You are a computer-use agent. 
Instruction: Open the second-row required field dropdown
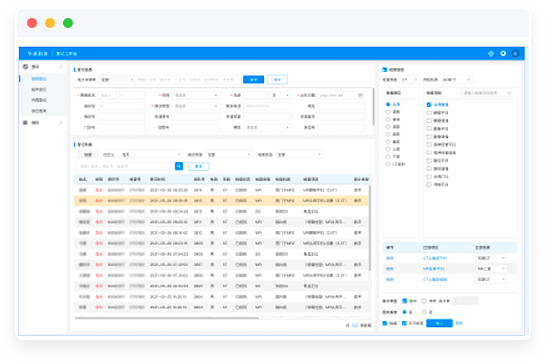pyautogui.click(x=196, y=106)
